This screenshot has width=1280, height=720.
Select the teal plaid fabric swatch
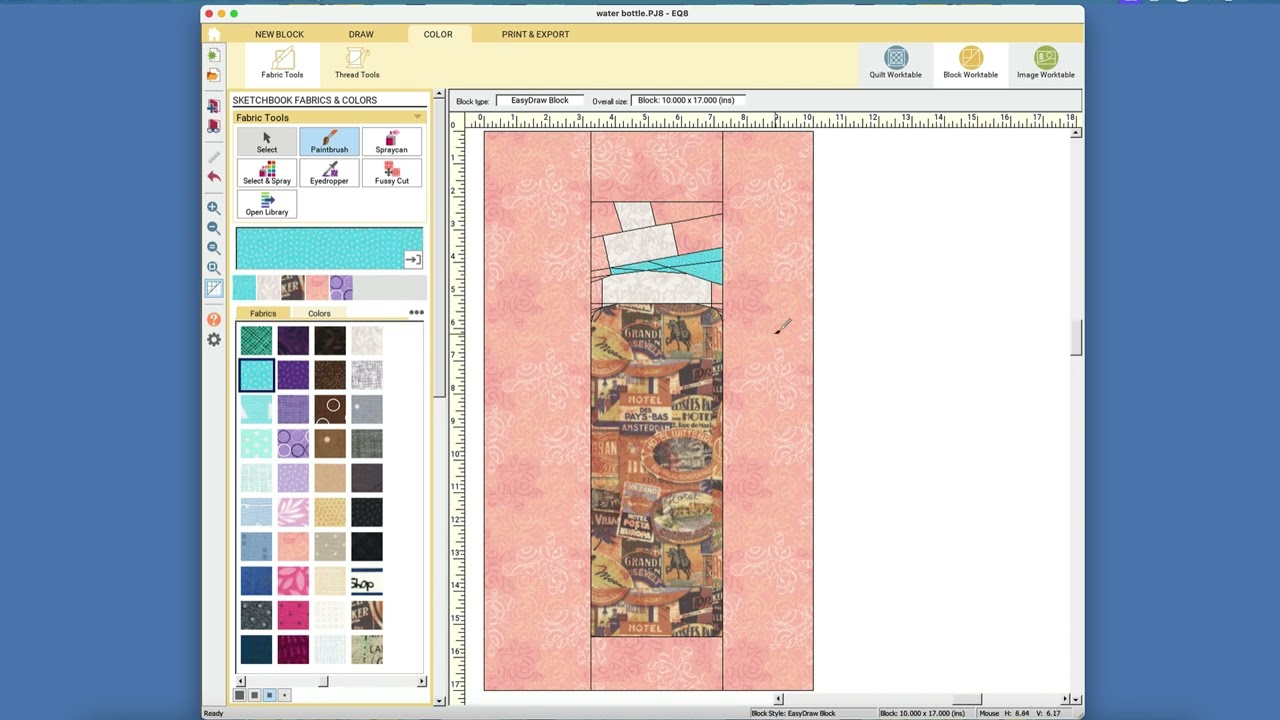tap(256, 341)
